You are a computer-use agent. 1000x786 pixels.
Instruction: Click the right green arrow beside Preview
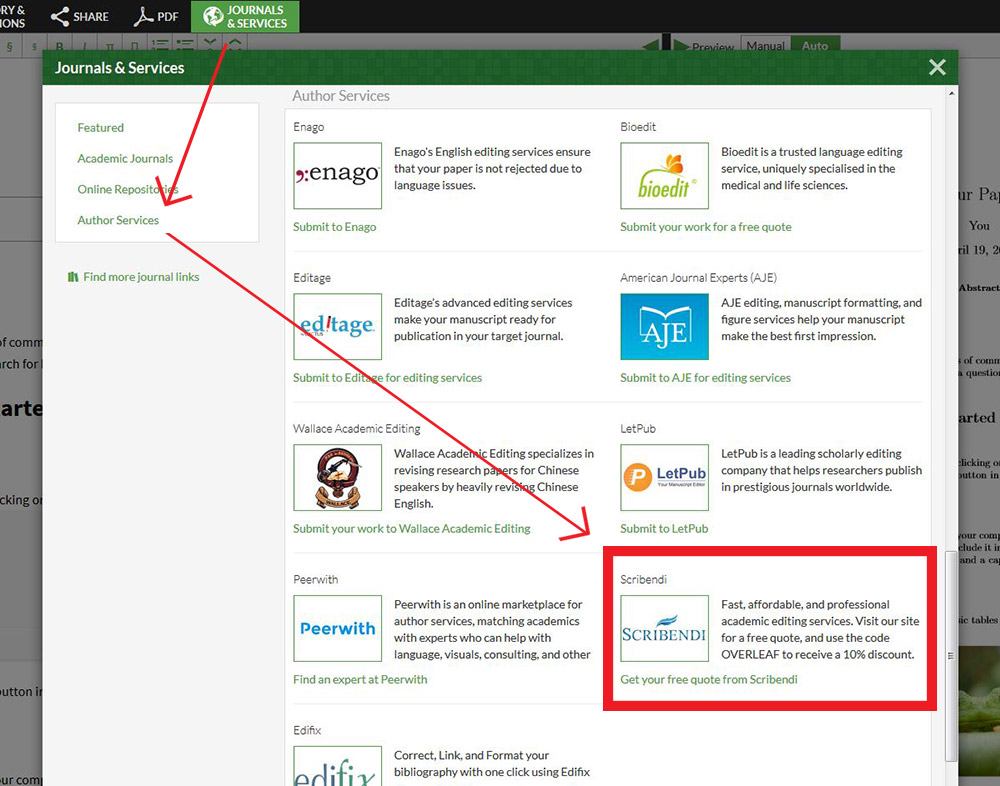681,45
